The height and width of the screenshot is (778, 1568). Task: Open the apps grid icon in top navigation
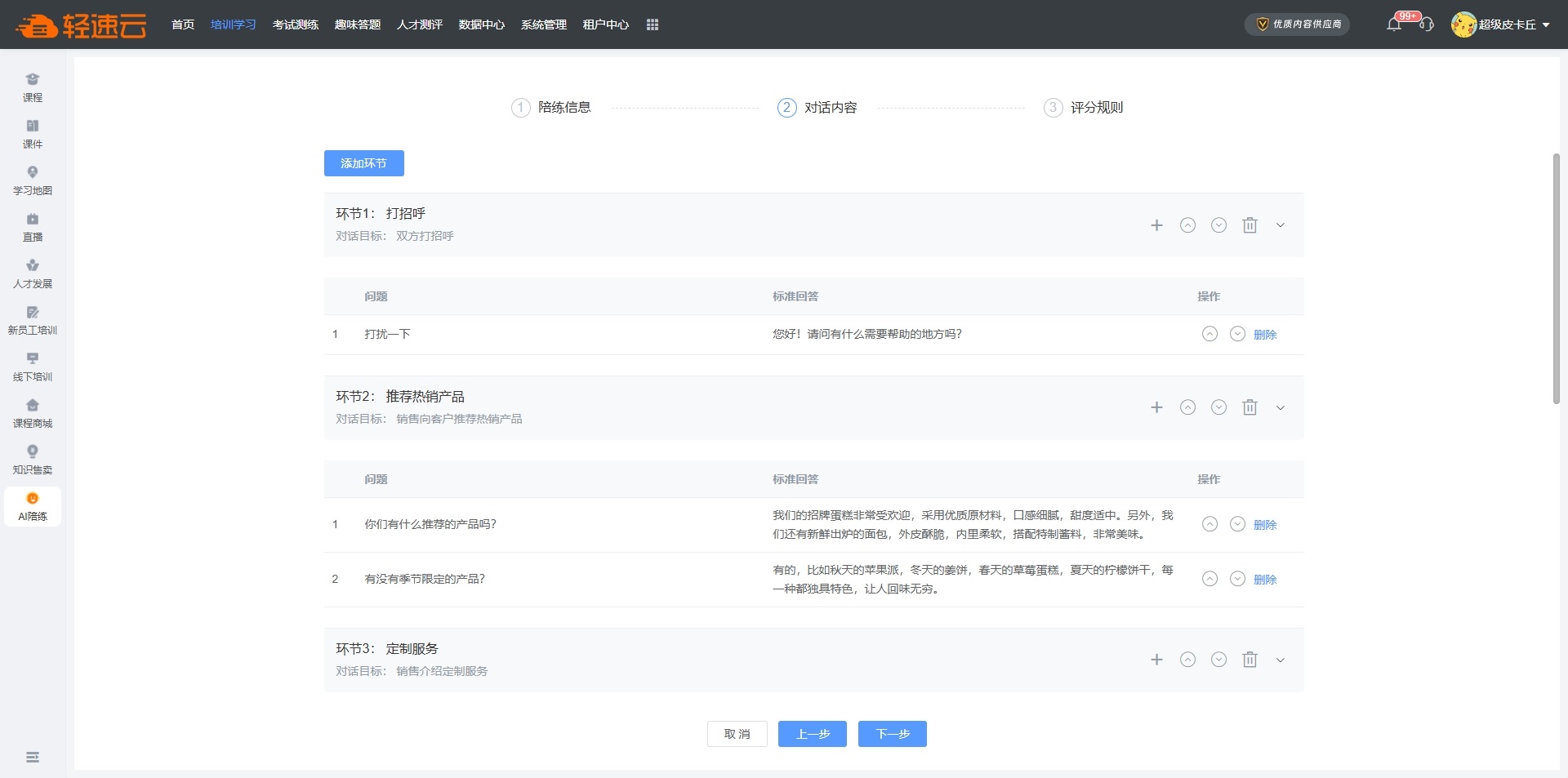click(x=653, y=24)
